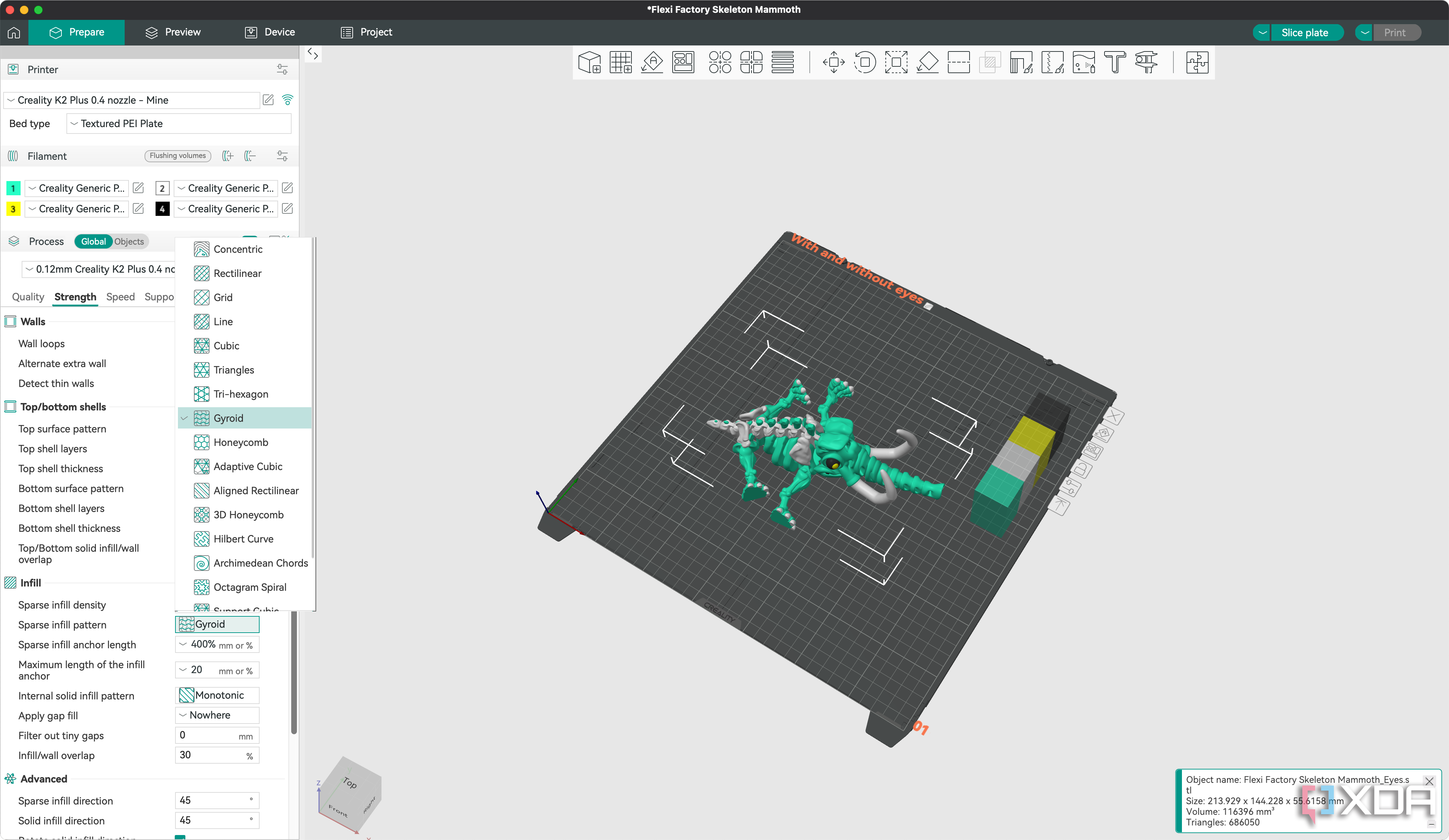The width and height of the screenshot is (1449, 840).
Task: Click the Flushing volumes button
Action: pyautogui.click(x=178, y=156)
